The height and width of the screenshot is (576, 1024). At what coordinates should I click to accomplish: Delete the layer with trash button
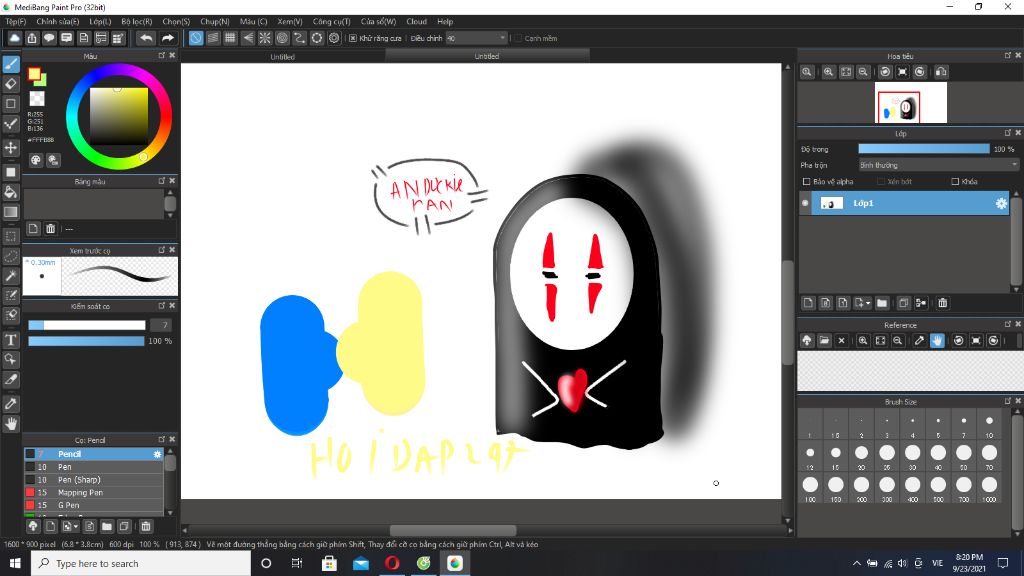tap(942, 303)
